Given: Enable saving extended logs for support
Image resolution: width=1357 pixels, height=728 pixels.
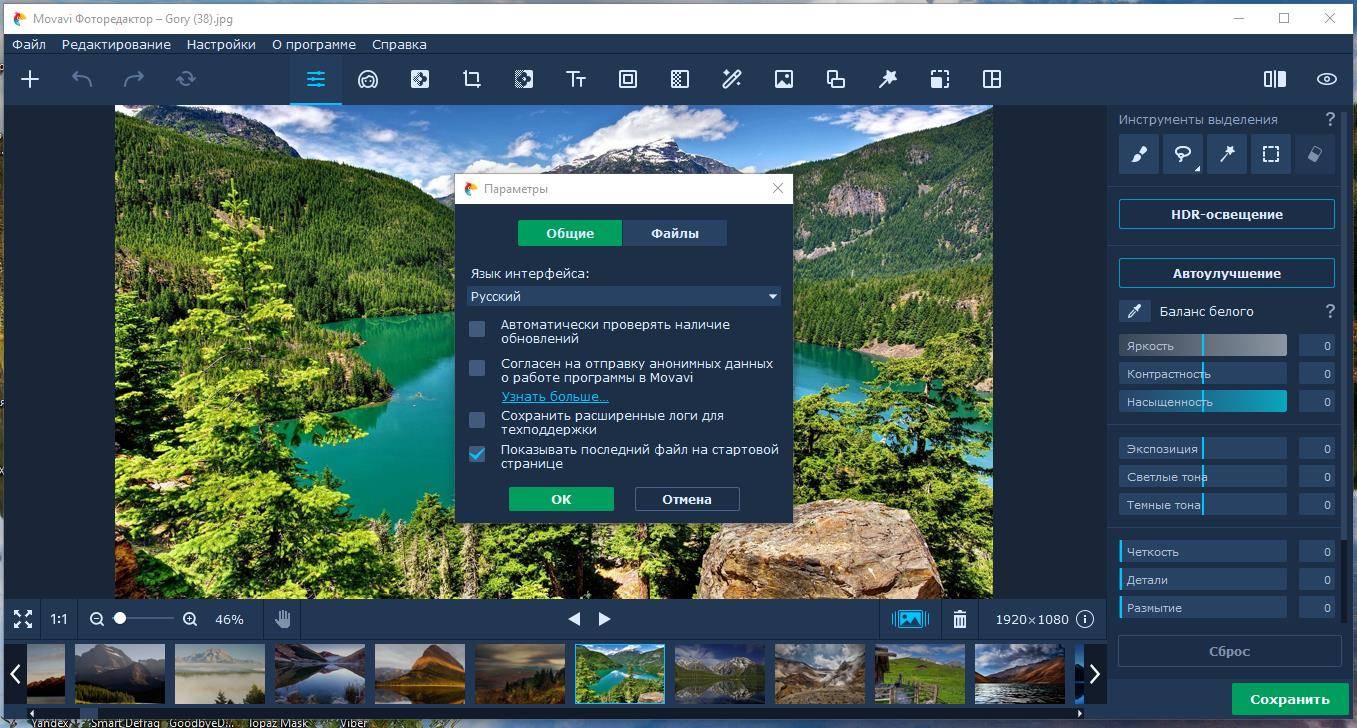Looking at the screenshot, I should click(x=477, y=419).
